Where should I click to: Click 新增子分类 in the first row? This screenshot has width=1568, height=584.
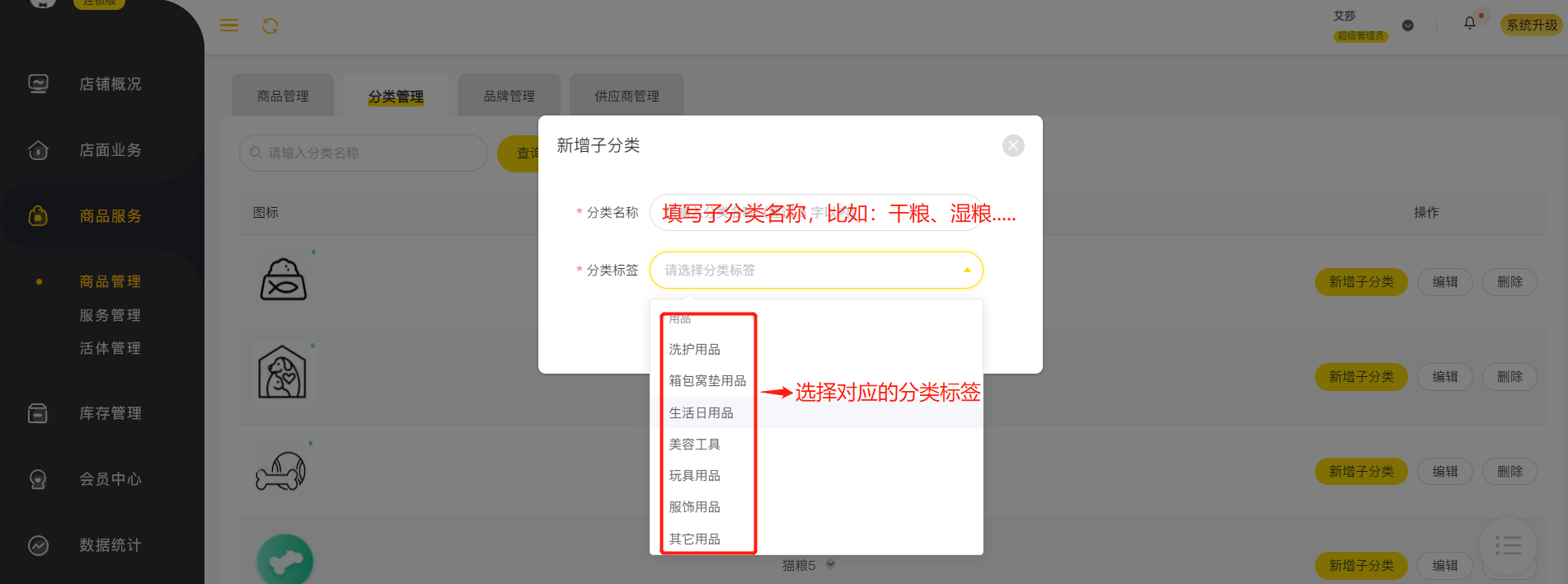click(1361, 281)
